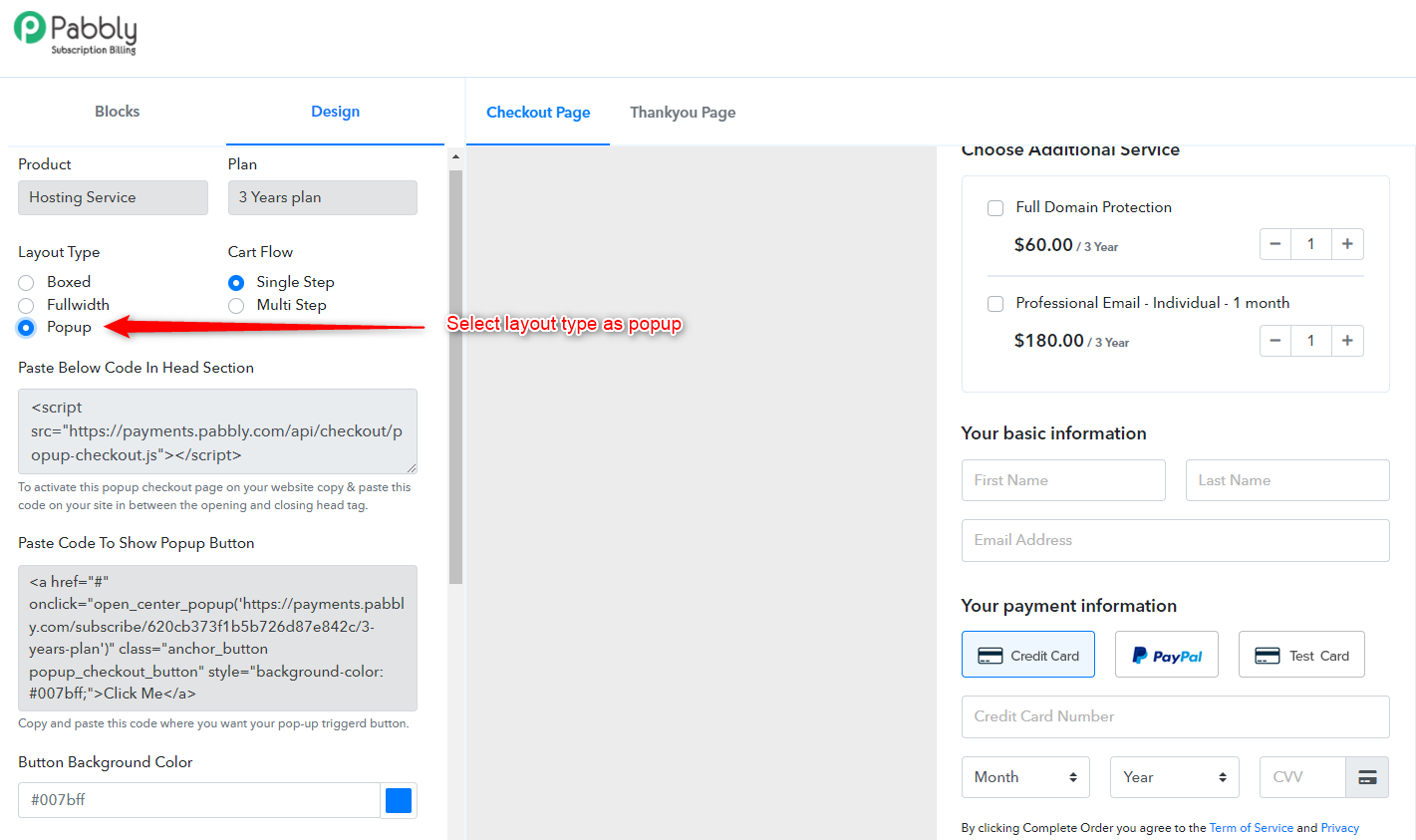This screenshot has height=840, width=1416.
Task: Open the Year expiry dropdown
Action: point(1175,777)
